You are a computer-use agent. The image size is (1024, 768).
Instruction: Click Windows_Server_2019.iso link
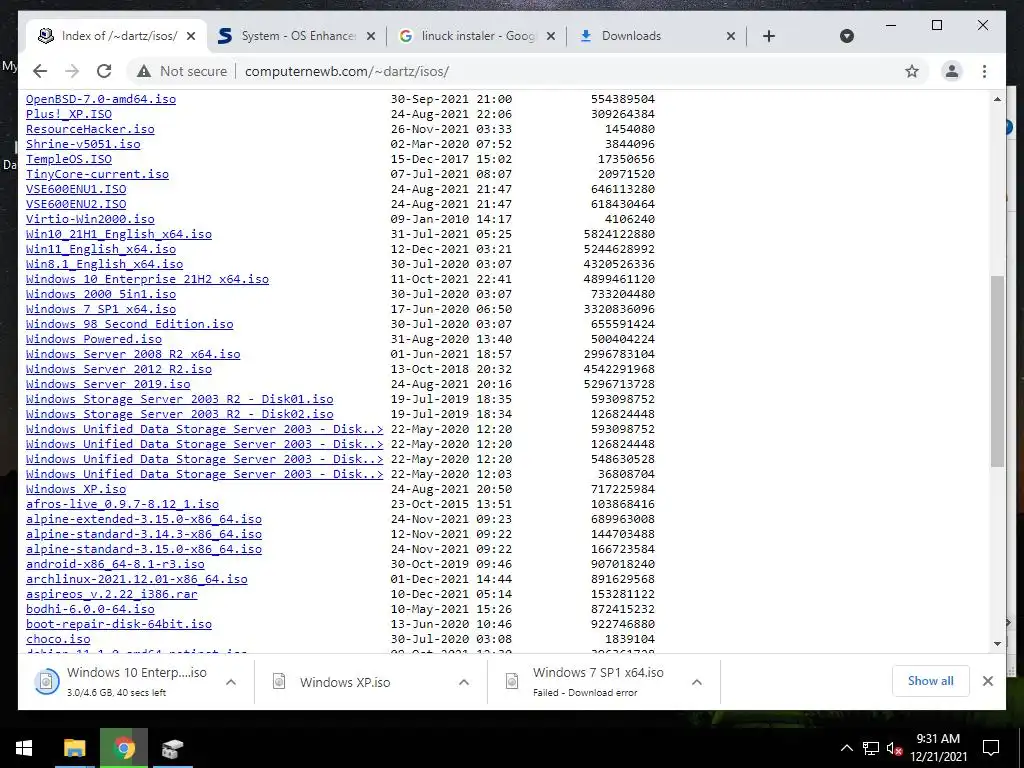pos(108,385)
